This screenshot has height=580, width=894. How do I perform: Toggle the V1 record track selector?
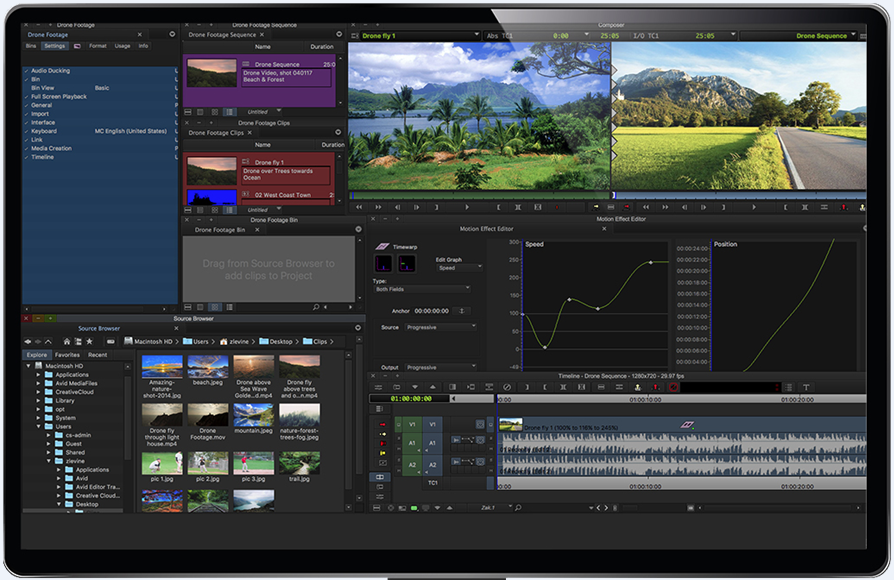pos(434,424)
